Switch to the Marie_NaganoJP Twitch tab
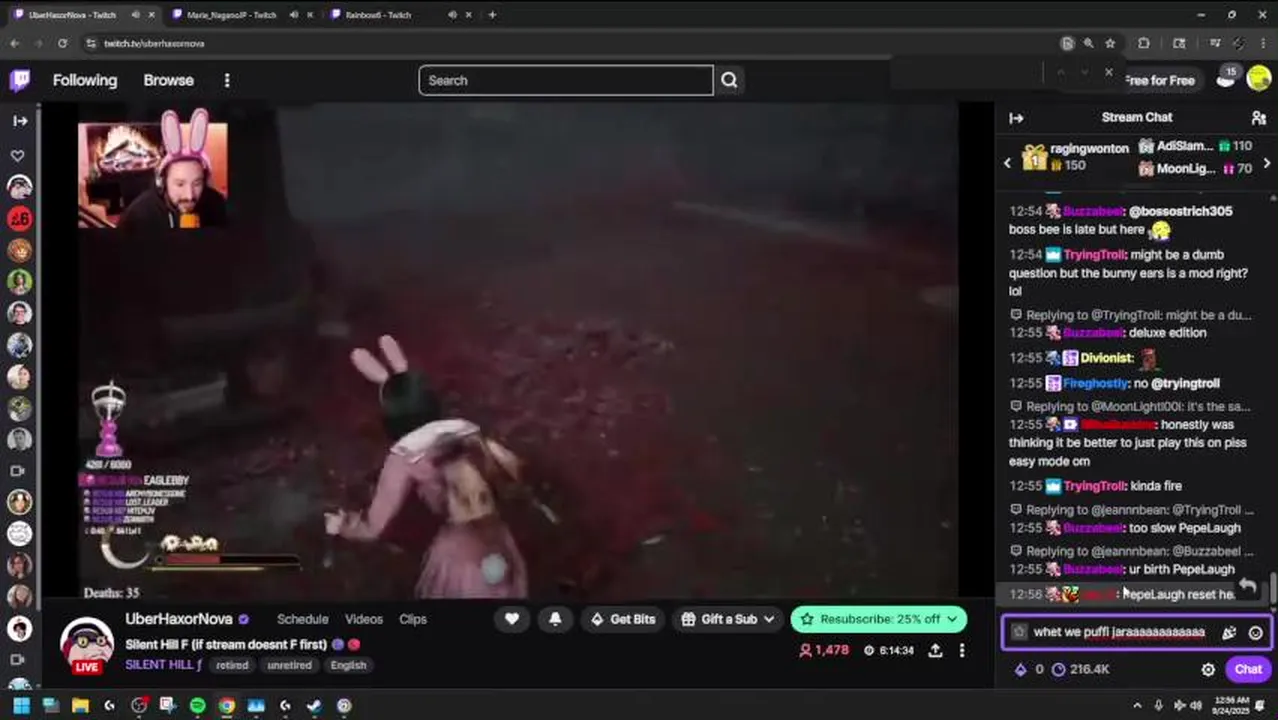This screenshot has width=1278, height=720. (231, 15)
